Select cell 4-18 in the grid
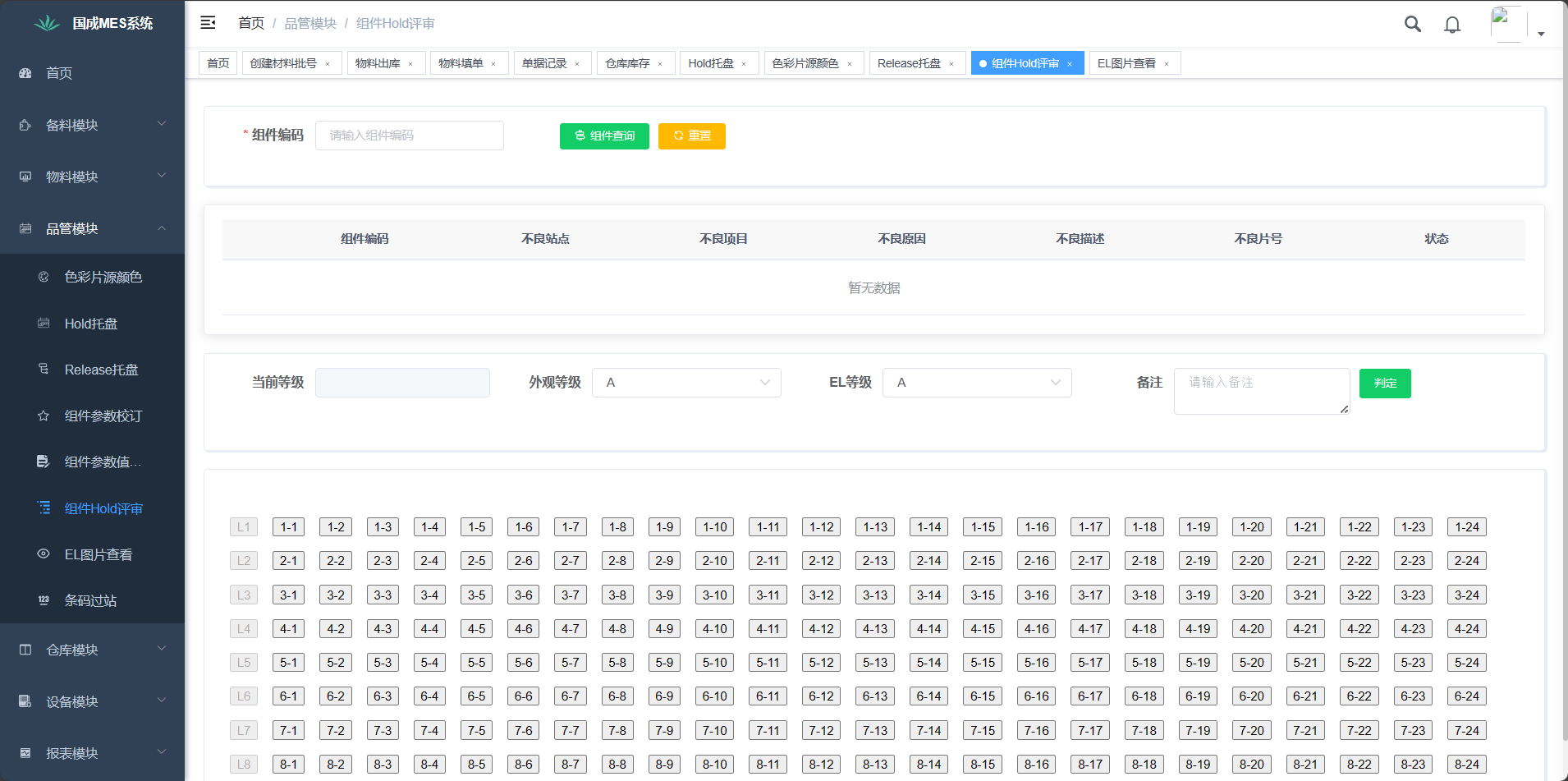The width and height of the screenshot is (1568, 781). coord(1144,629)
